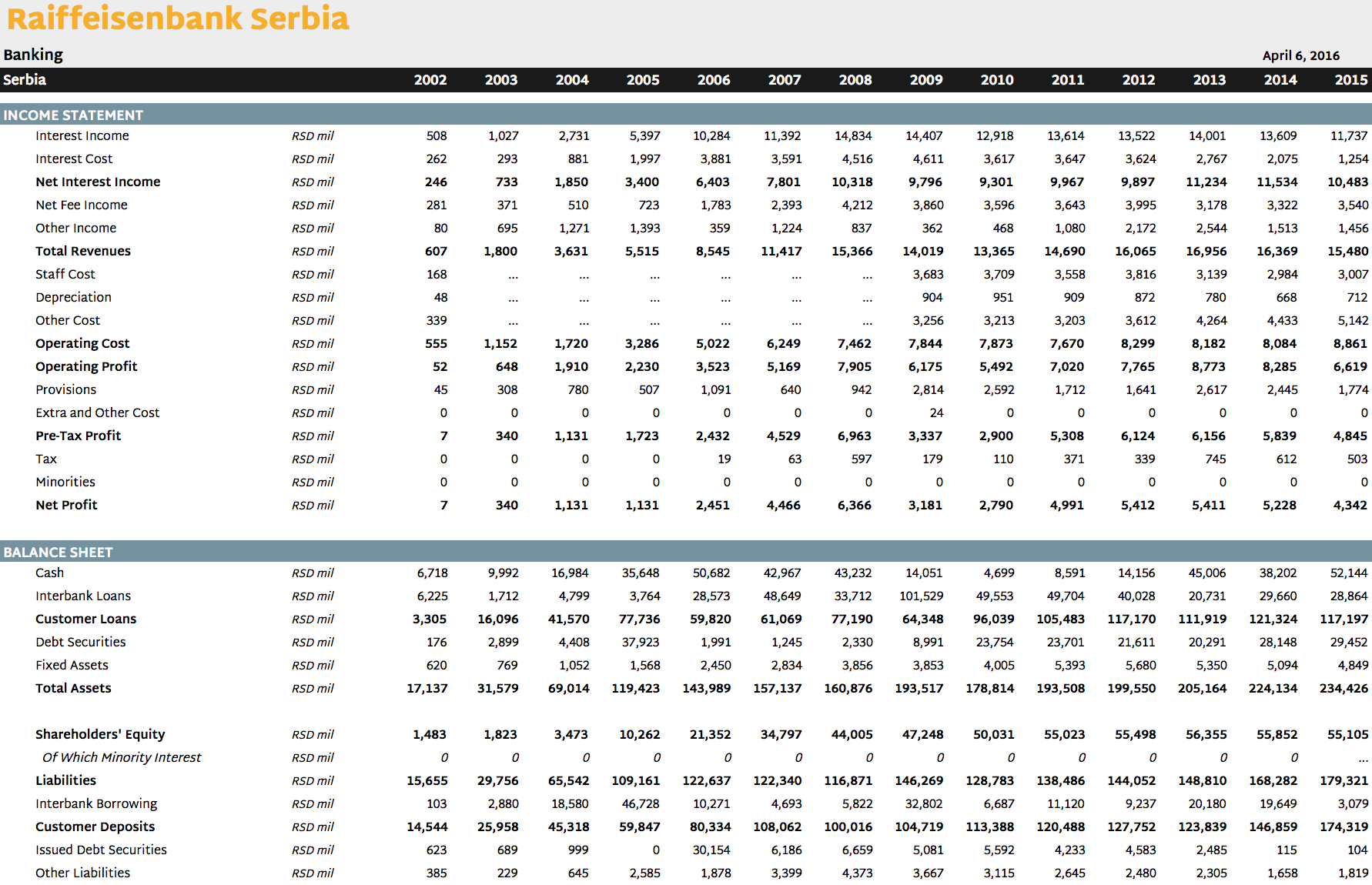Click Tax 2008 value 597
1372x885 pixels.
point(862,459)
